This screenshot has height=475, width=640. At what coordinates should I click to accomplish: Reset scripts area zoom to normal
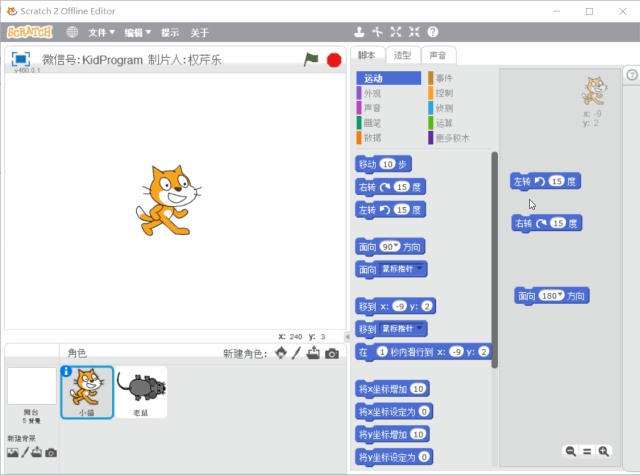click(x=587, y=451)
